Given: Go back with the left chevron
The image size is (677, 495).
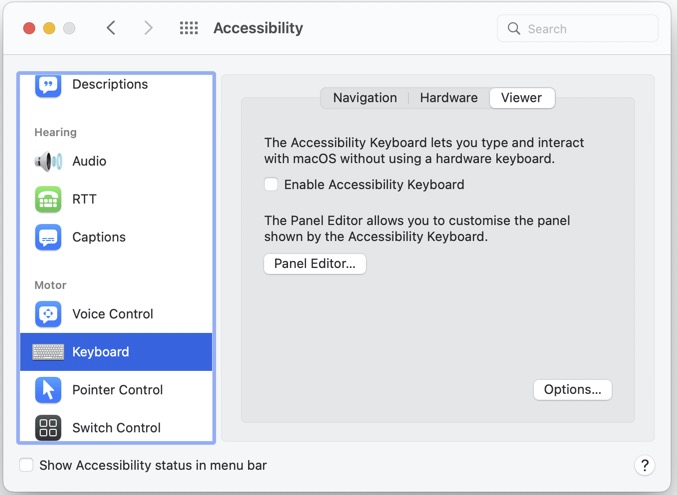Looking at the screenshot, I should point(111,28).
